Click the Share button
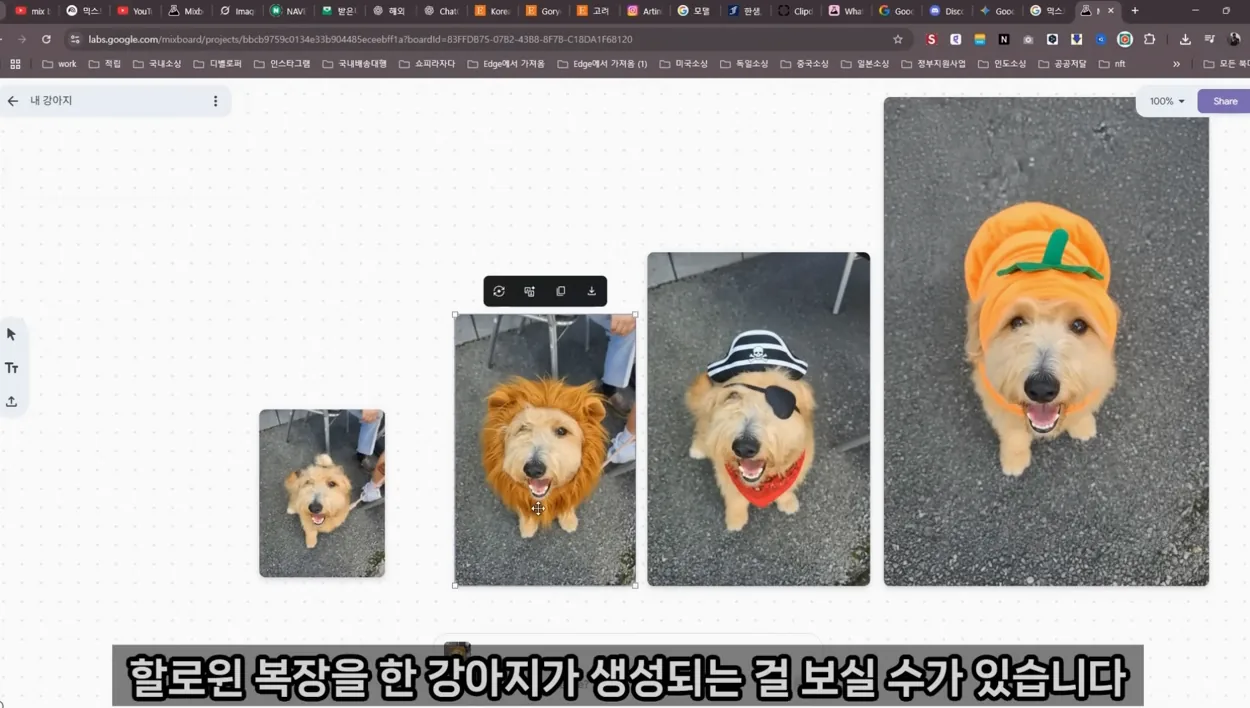 1224,101
